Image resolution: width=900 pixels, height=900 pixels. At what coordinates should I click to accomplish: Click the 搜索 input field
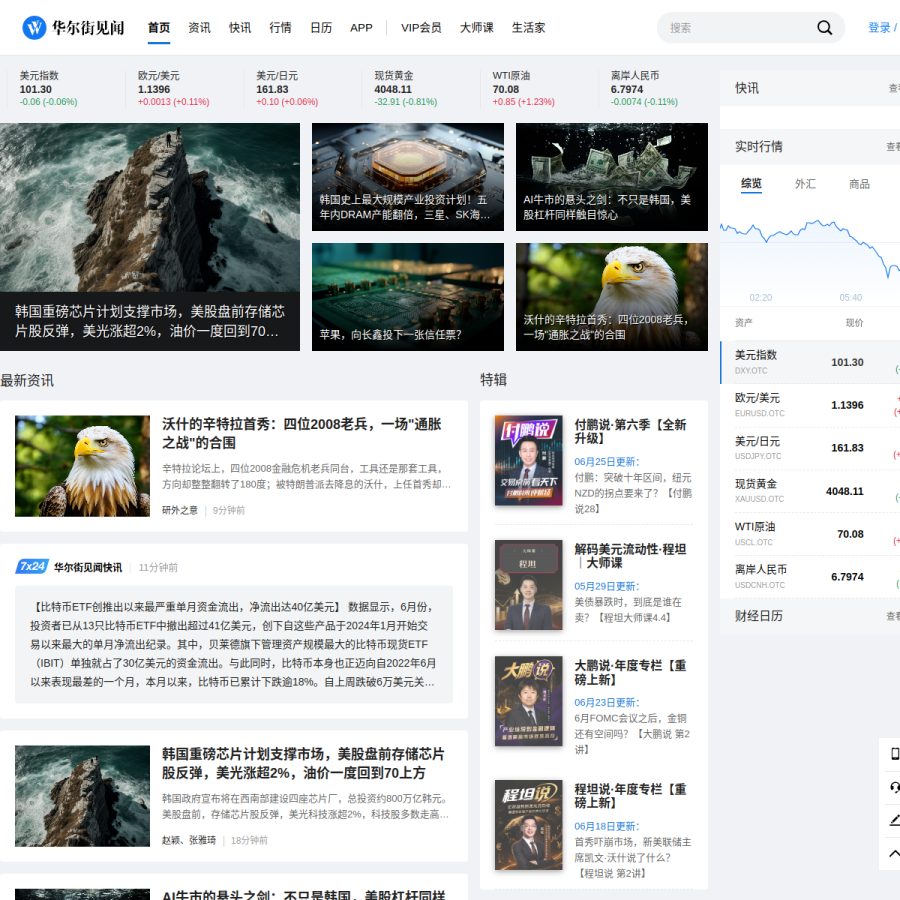point(740,28)
